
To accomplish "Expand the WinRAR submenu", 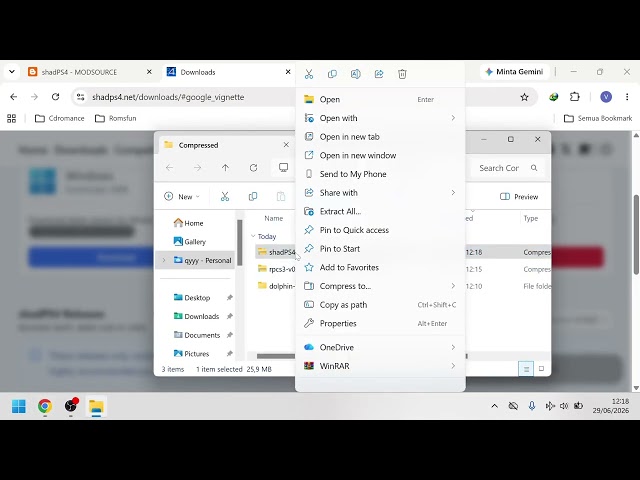I will tap(380, 366).
